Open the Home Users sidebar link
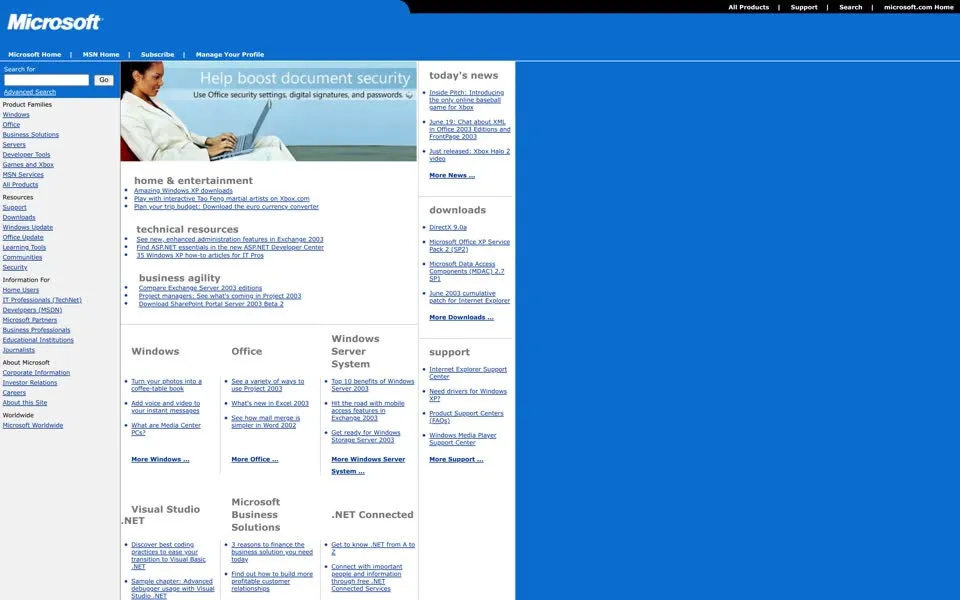 coord(21,290)
